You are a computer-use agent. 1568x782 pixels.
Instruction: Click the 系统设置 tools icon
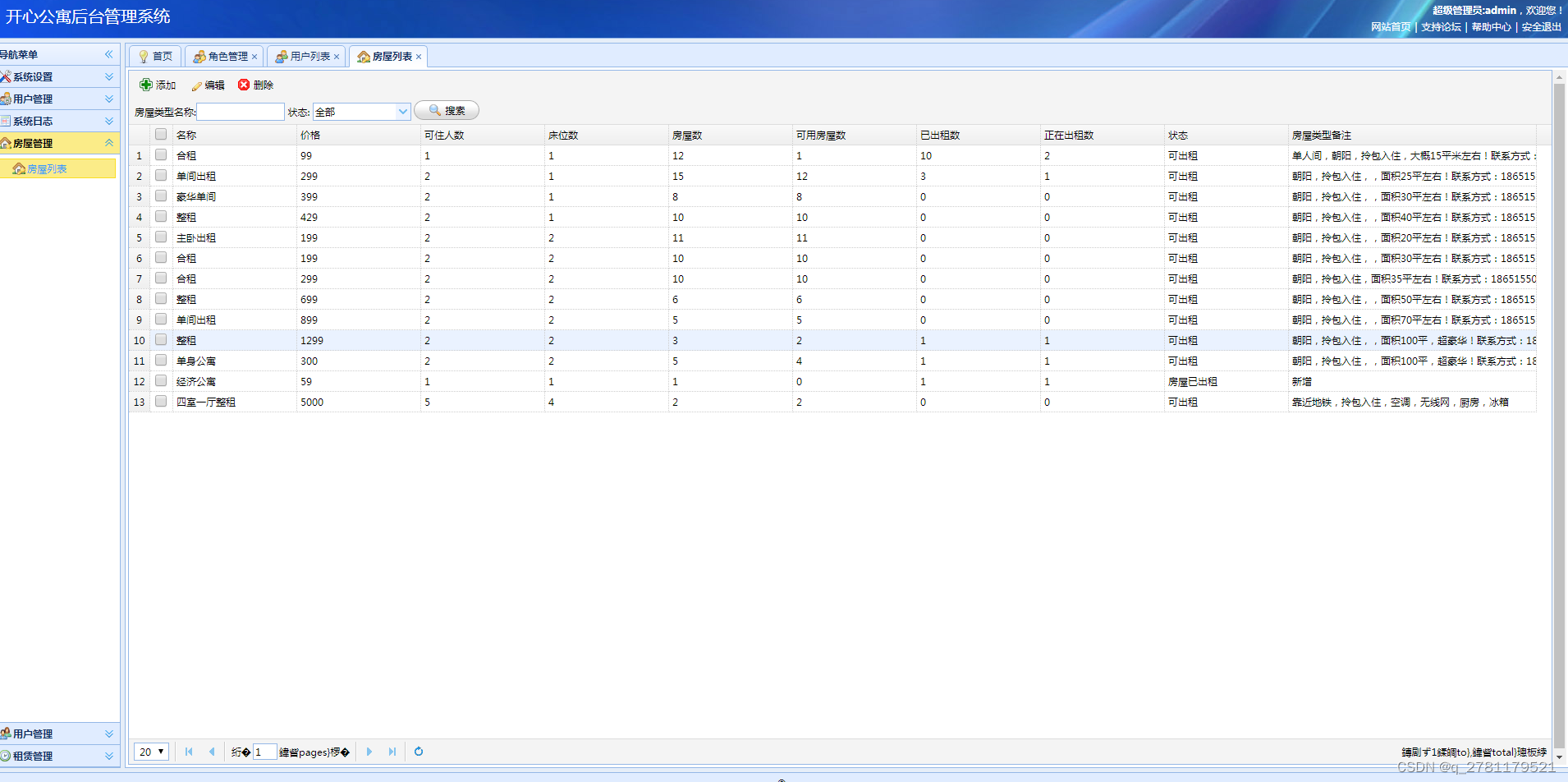click(6, 76)
